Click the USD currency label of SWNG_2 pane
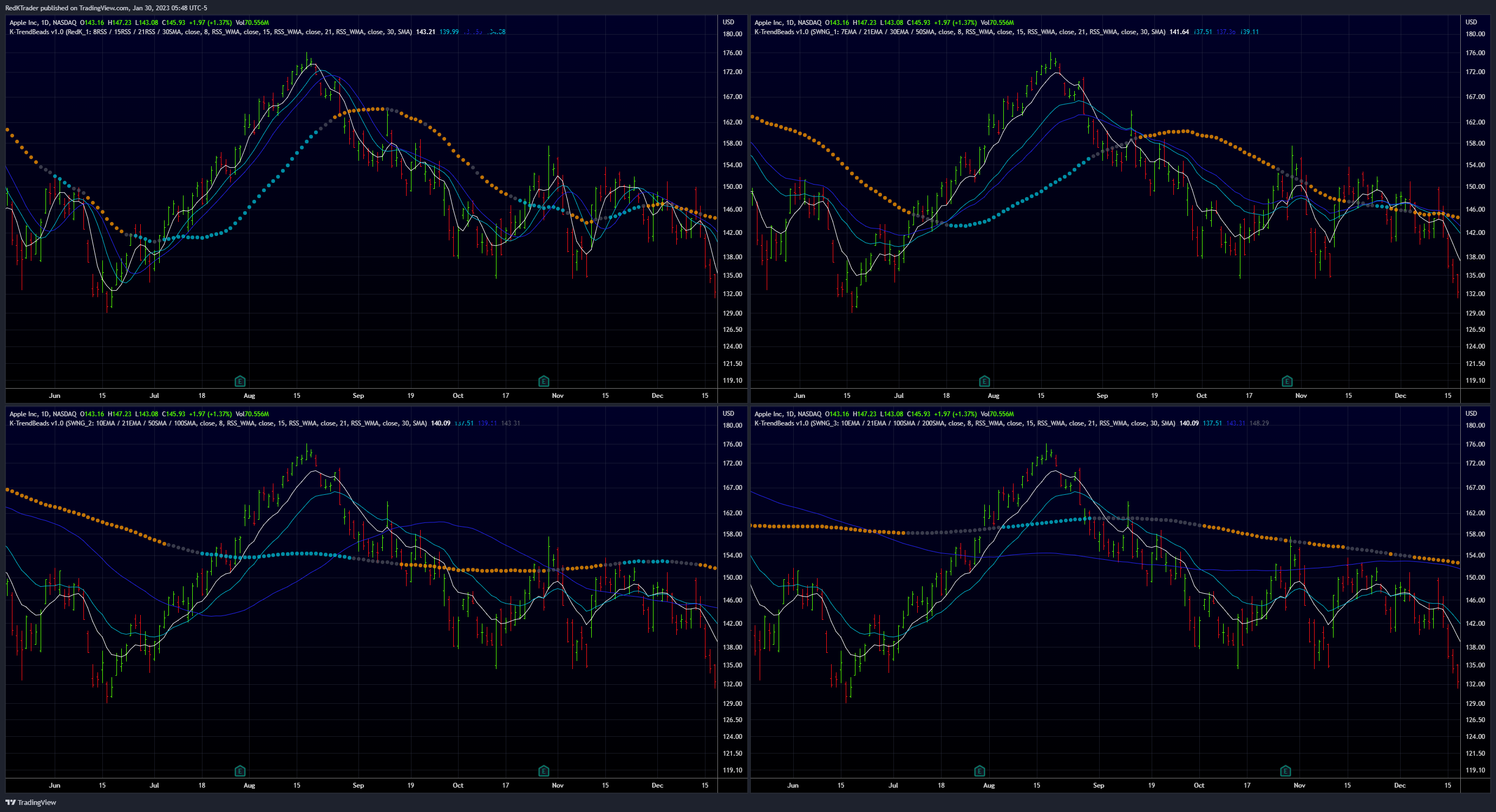The width and height of the screenshot is (1496, 812). pos(728,413)
